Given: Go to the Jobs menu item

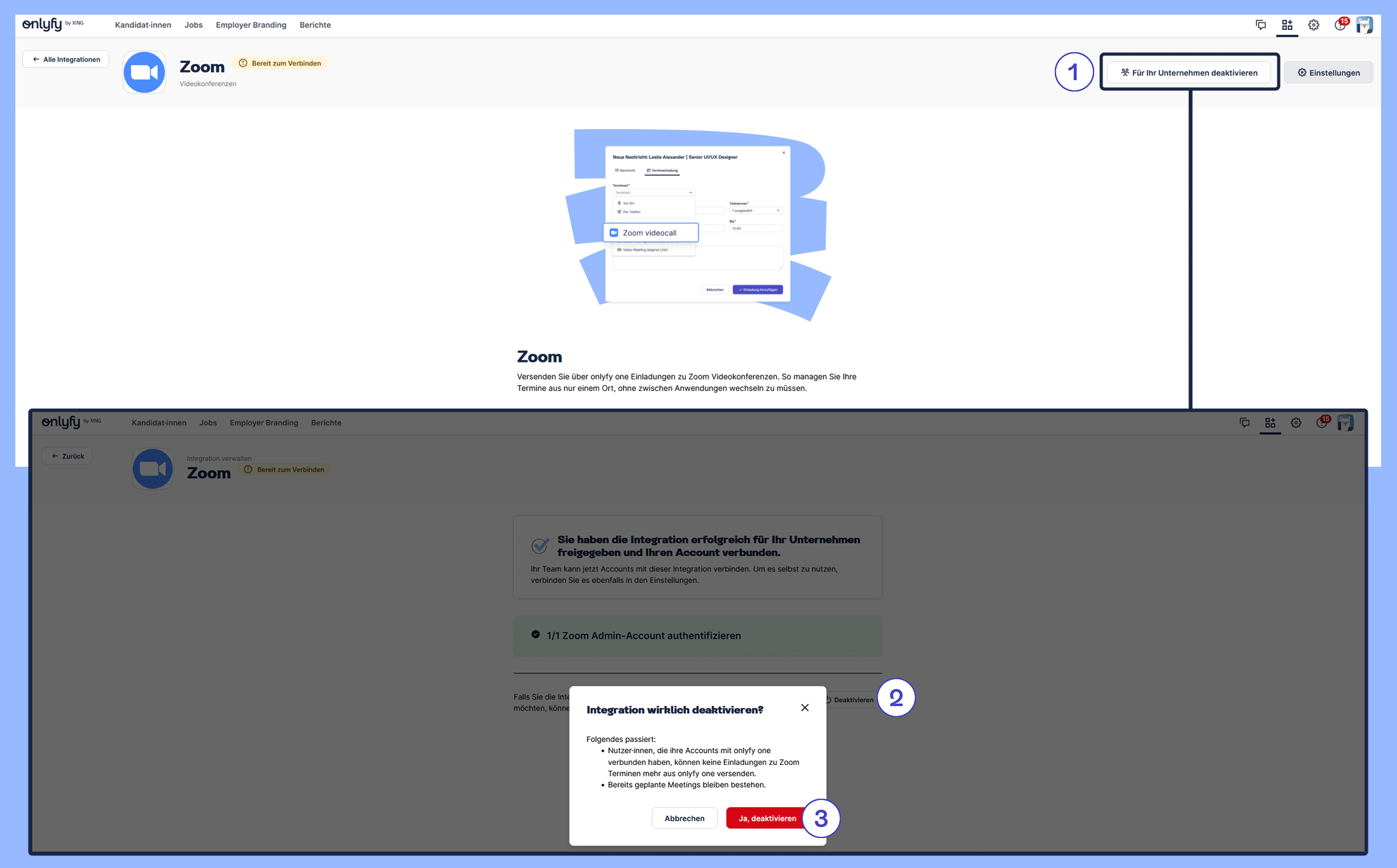Looking at the screenshot, I should point(193,25).
